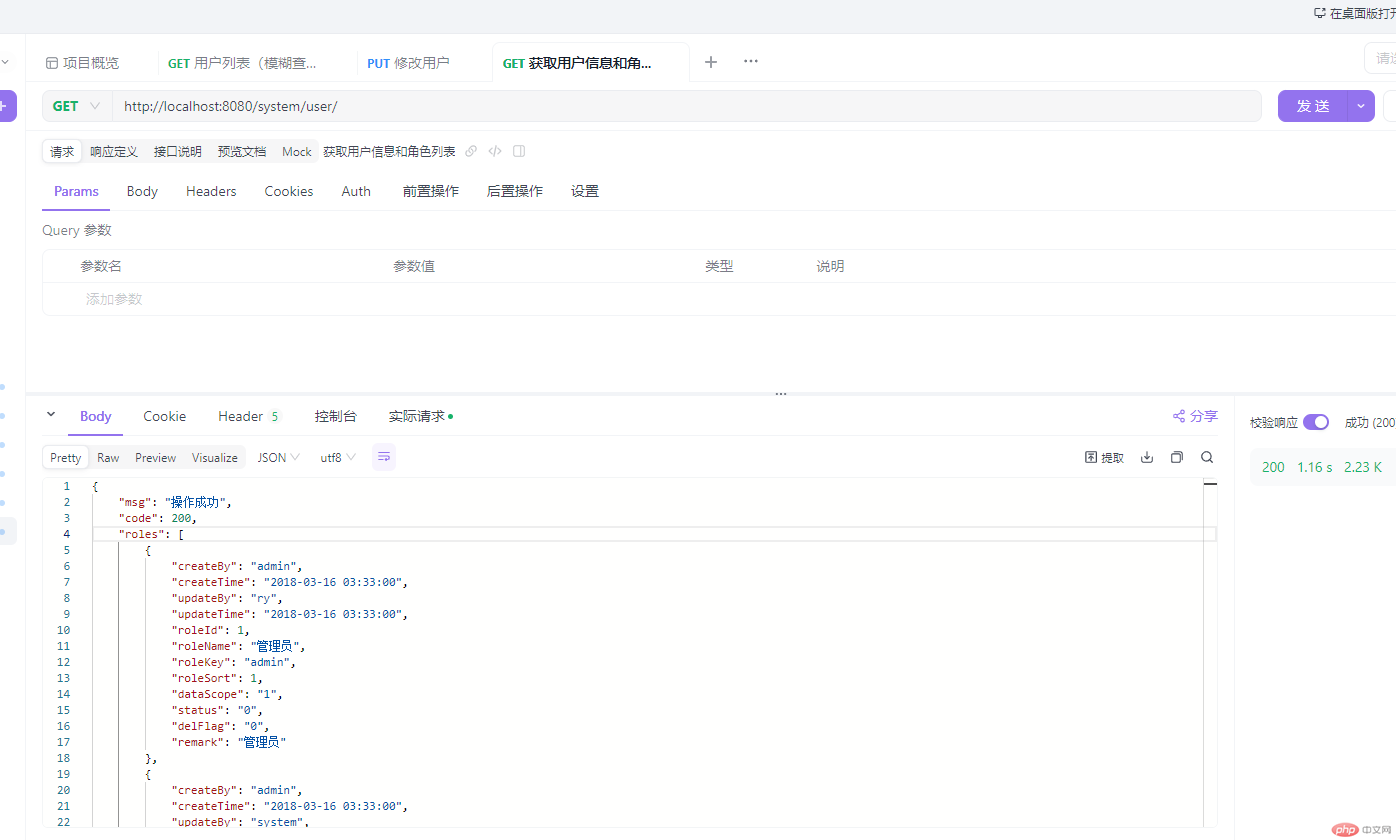This screenshot has height=840, width=1396.
Task: Click the 添加参数 parameter name field
Action: pos(114,299)
